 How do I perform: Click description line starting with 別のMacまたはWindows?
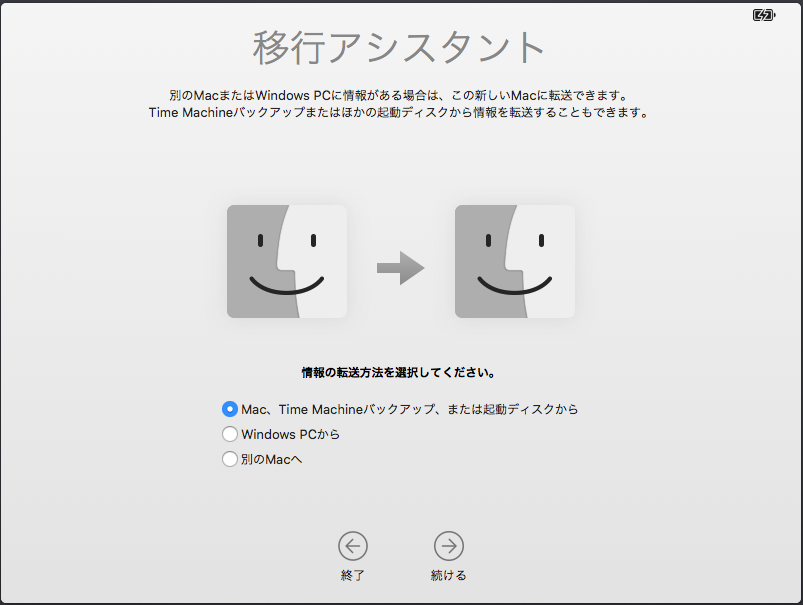tap(398, 95)
